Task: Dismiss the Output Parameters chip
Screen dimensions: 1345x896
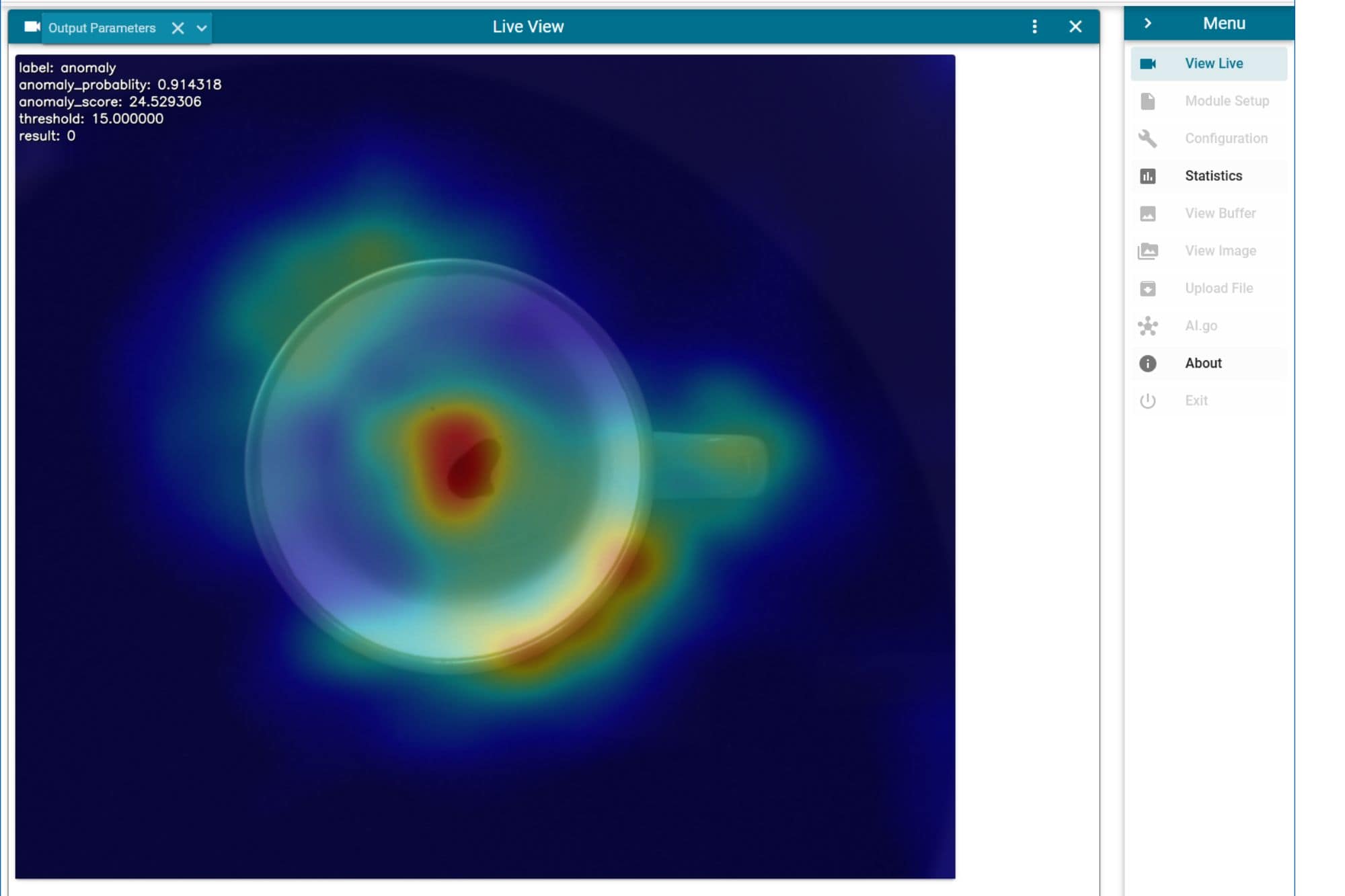Action: pos(178,28)
